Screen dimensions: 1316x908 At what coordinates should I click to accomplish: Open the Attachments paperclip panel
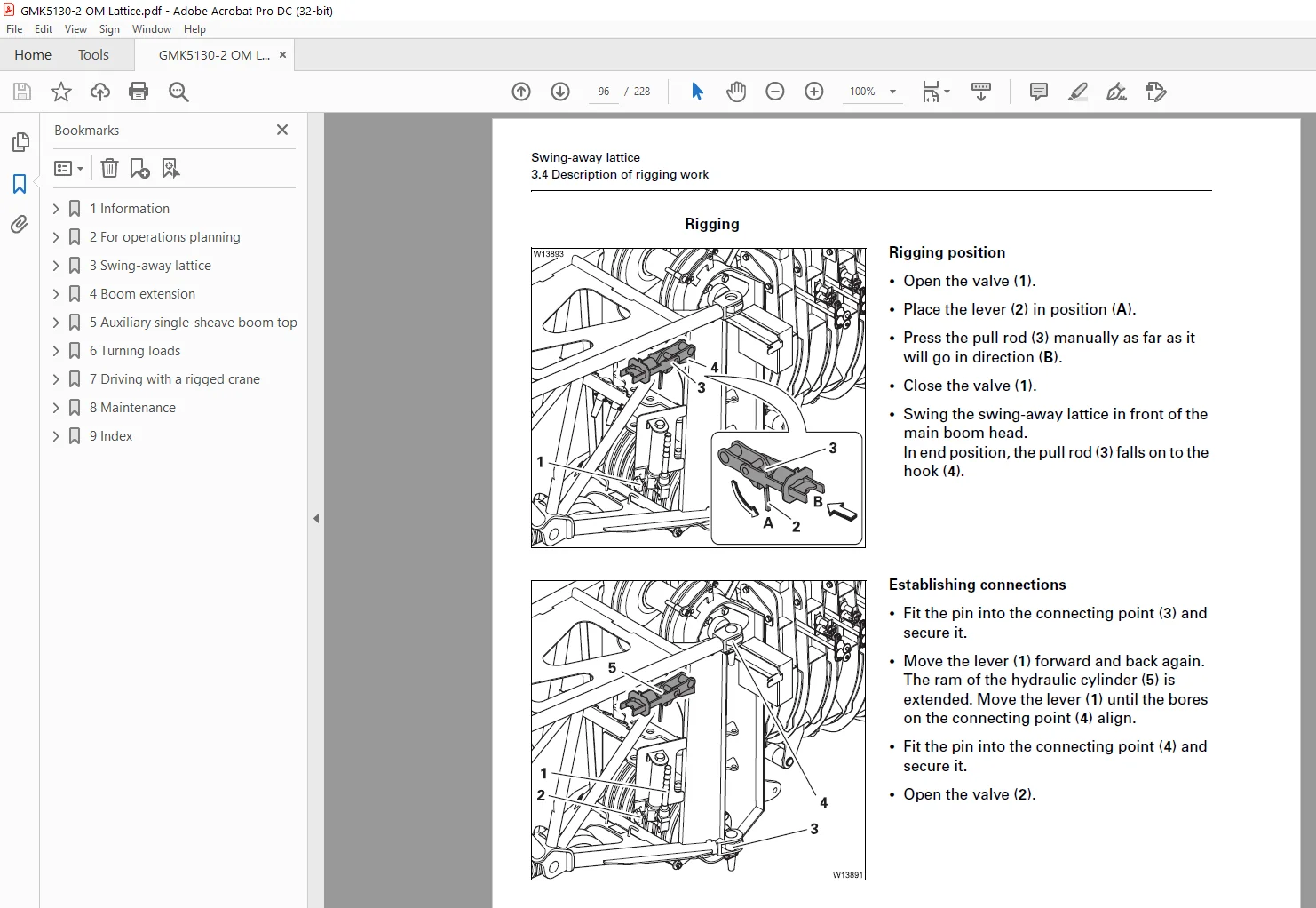click(20, 225)
